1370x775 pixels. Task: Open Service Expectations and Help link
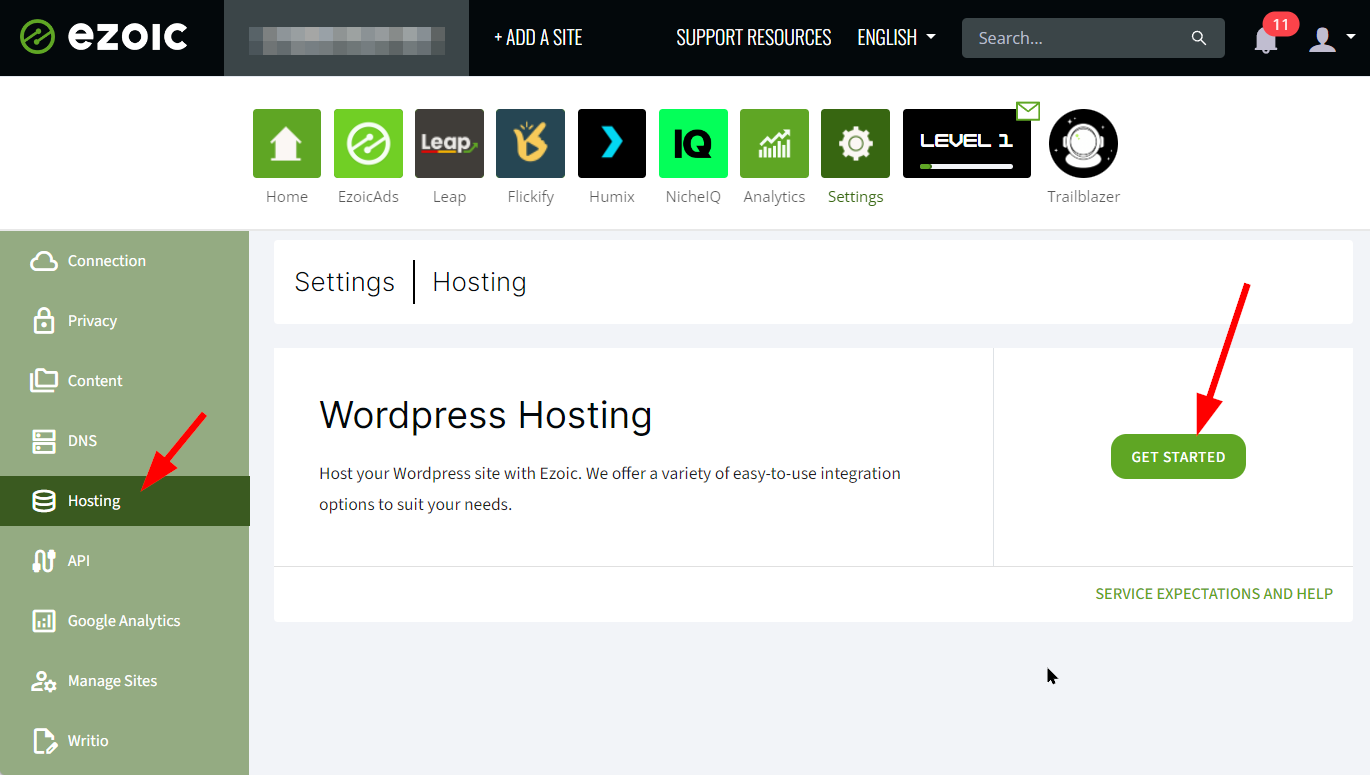(x=1214, y=594)
